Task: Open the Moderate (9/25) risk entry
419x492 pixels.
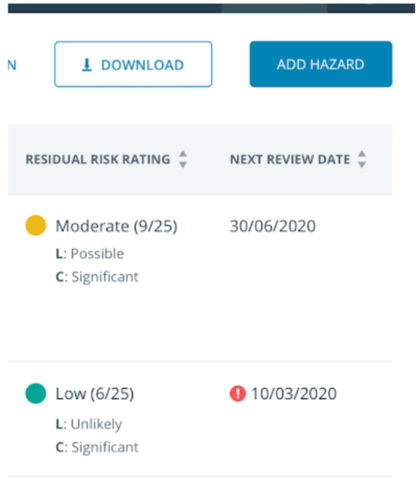Action: (x=116, y=226)
